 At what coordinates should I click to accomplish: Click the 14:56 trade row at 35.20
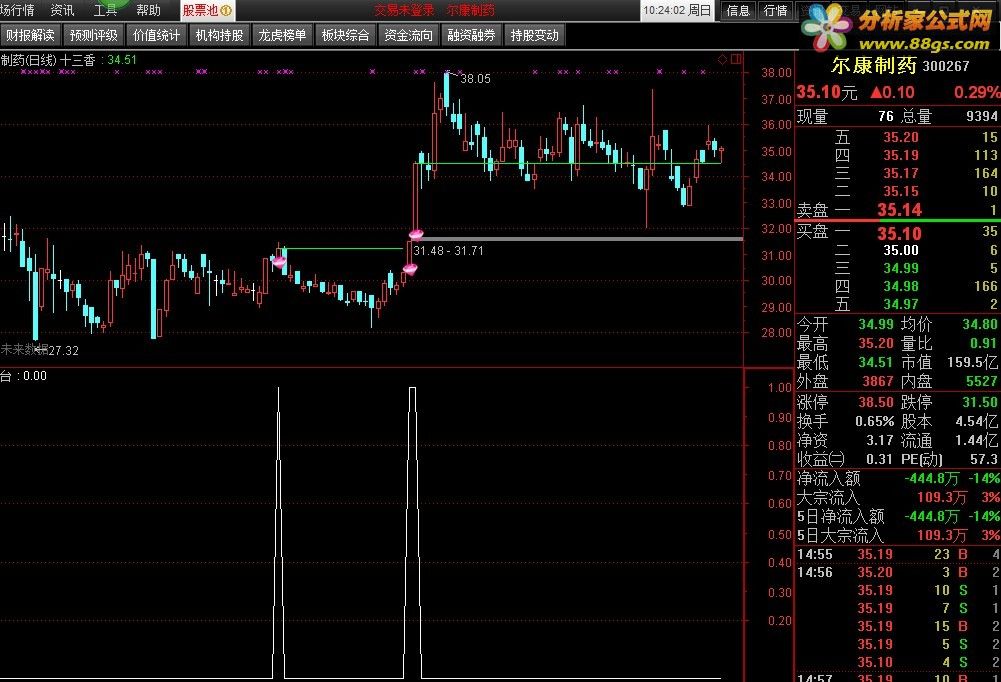click(x=898, y=572)
